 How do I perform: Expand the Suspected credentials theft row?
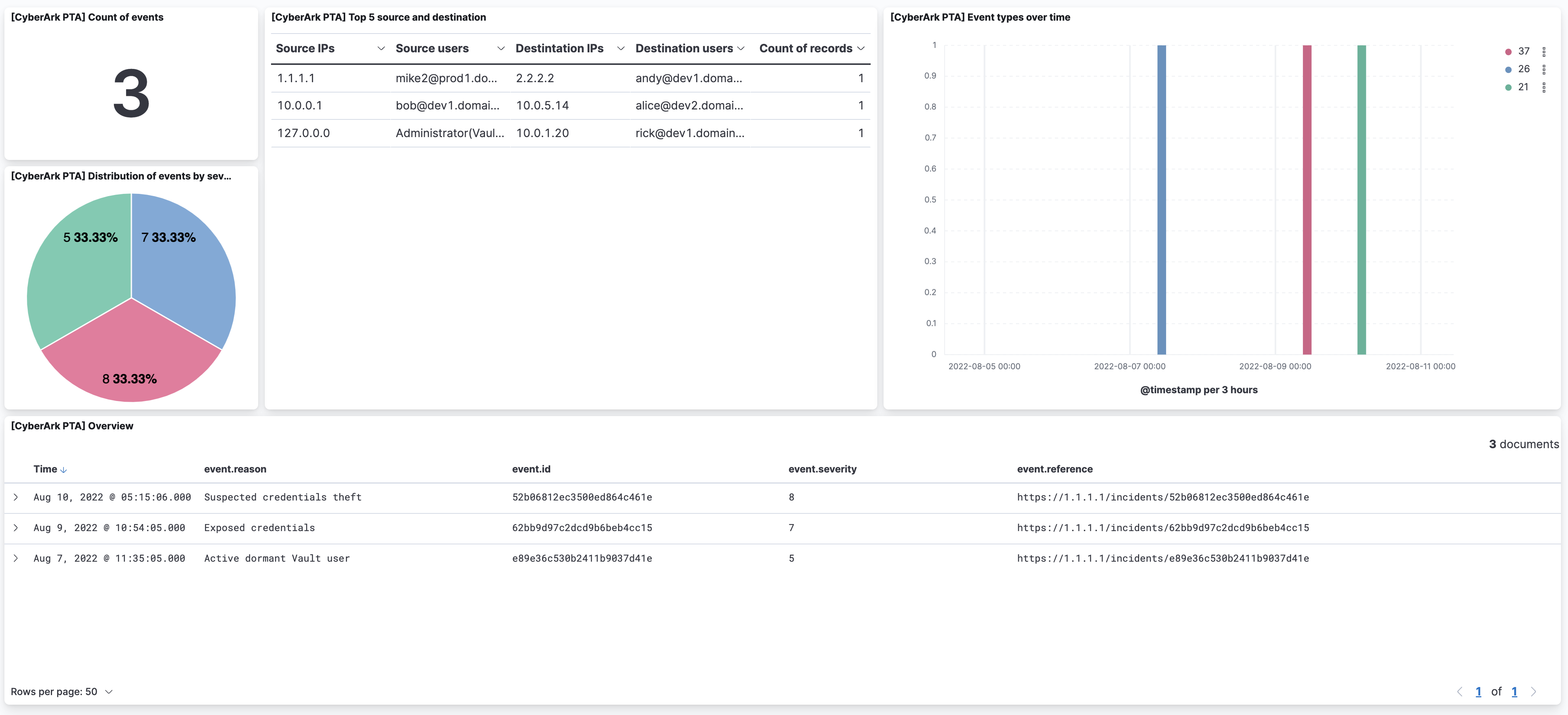click(16, 497)
